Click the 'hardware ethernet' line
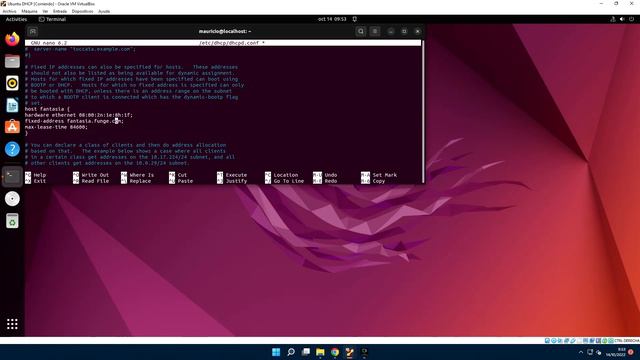The height and width of the screenshot is (360, 640). click(x=79, y=115)
